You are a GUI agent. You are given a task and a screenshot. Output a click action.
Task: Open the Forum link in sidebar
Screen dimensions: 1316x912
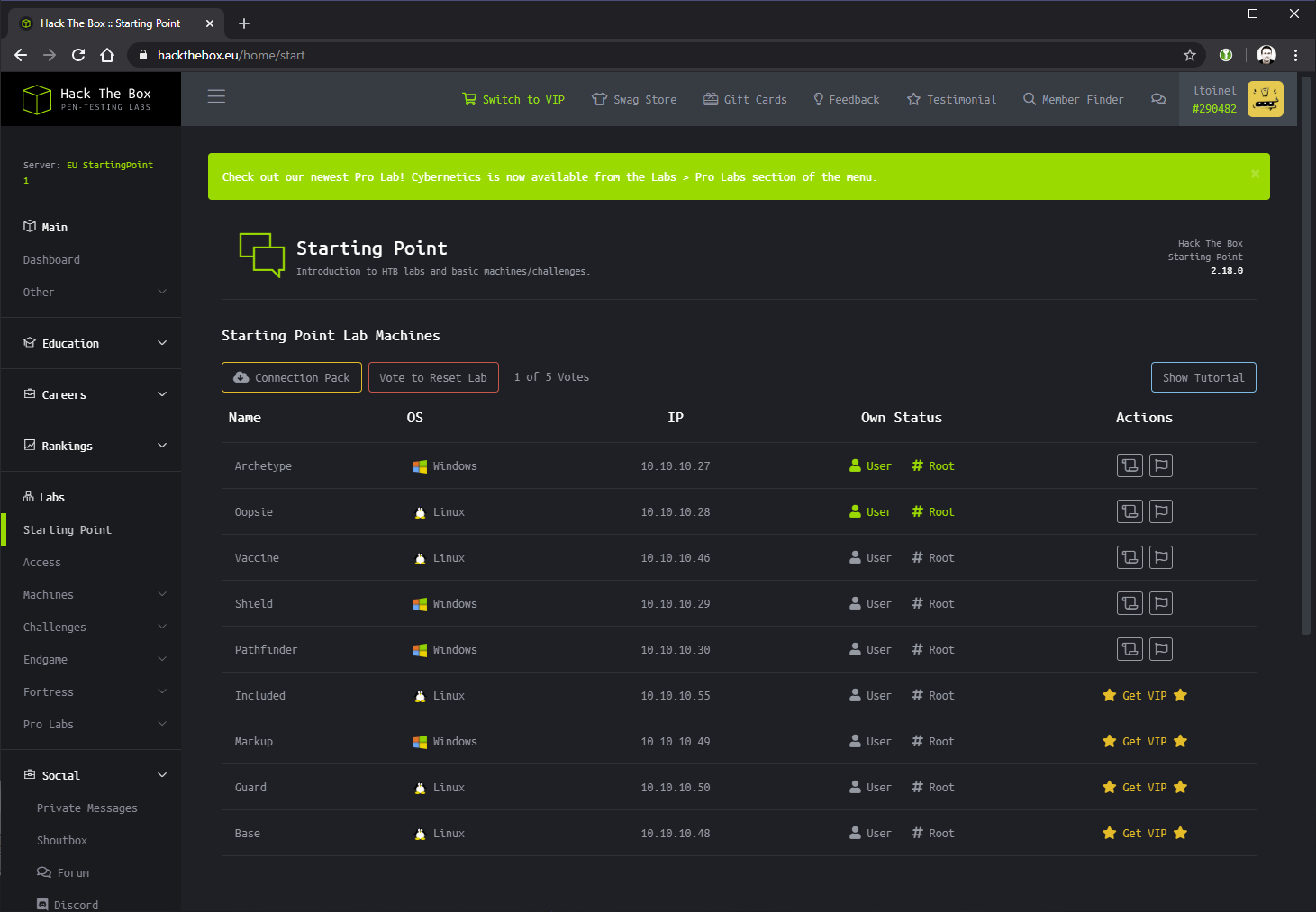coord(63,872)
